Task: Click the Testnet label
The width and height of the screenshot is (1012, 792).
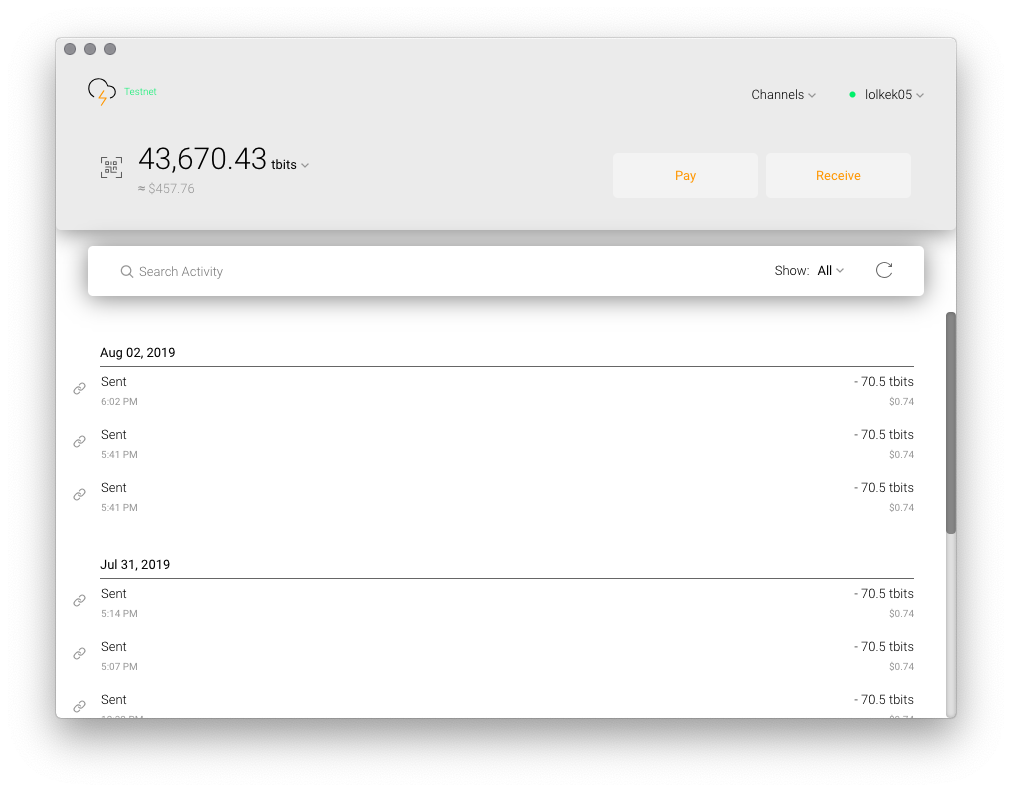Action: click(140, 92)
